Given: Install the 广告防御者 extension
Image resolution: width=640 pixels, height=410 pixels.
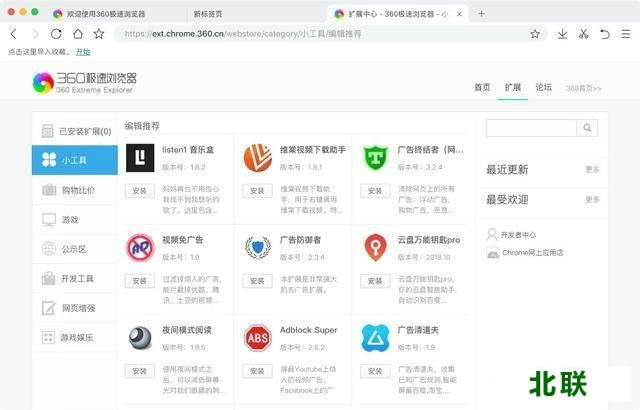Looking at the screenshot, I should click(257, 281).
